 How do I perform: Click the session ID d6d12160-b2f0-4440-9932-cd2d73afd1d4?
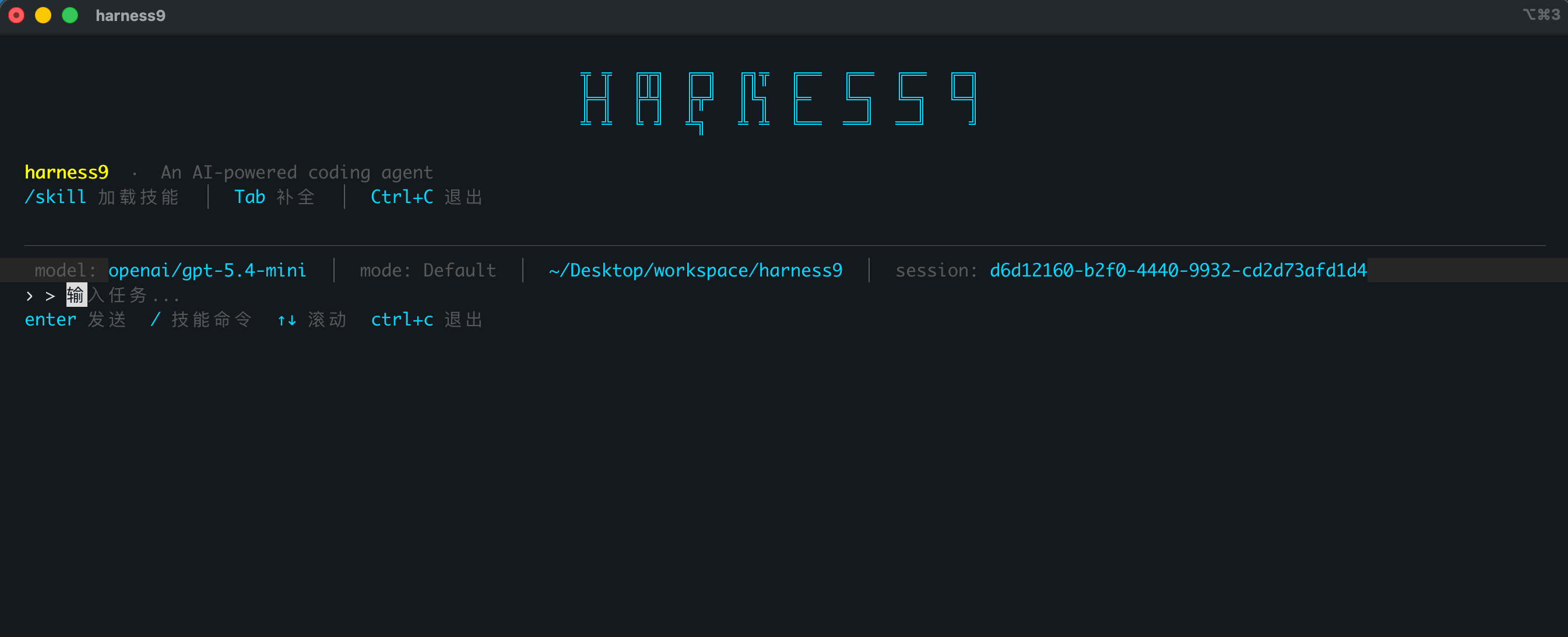[x=1178, y=271]
